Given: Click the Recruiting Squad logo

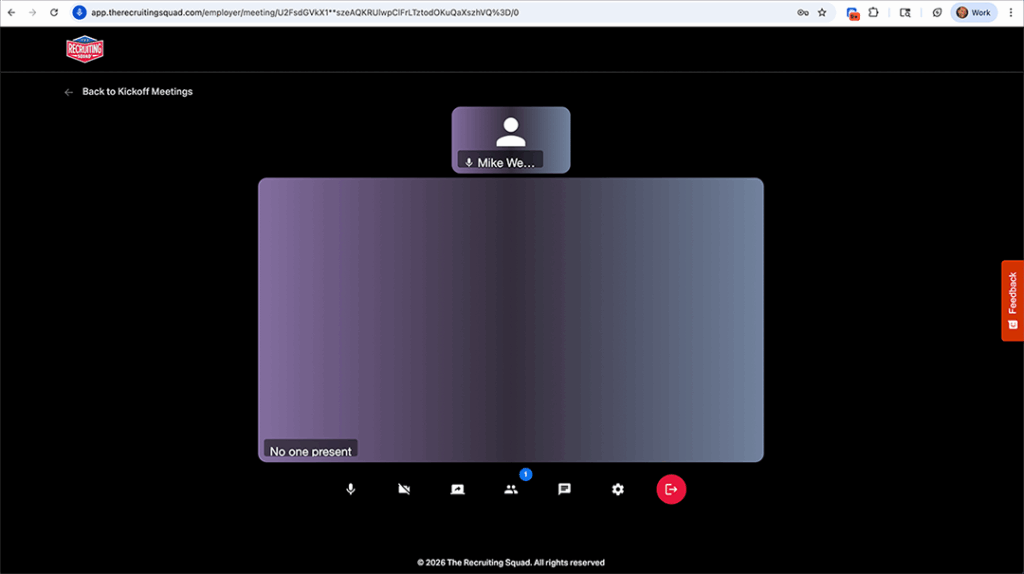Looking at the screenshot, I should 85,49.
